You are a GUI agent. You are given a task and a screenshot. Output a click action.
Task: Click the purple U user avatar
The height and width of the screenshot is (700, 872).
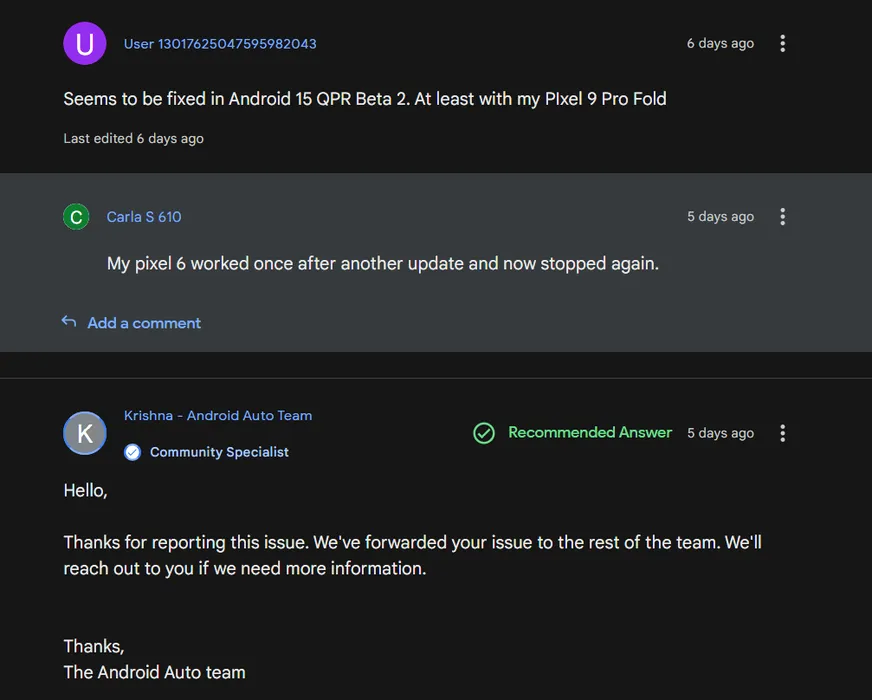pyautogui.click(x=85, y=43)
